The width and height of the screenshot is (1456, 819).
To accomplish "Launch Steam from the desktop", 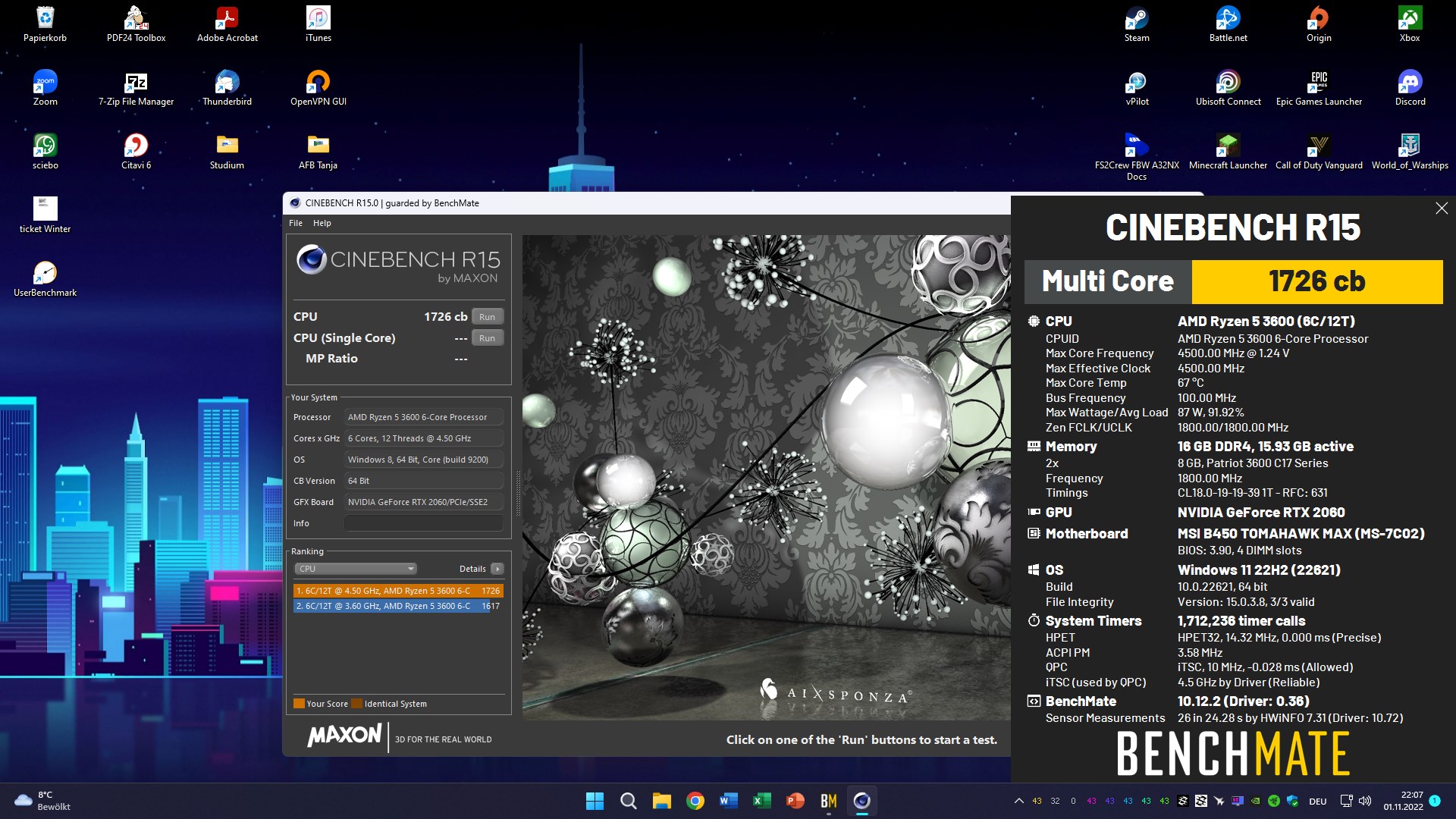I will 1137,24.
